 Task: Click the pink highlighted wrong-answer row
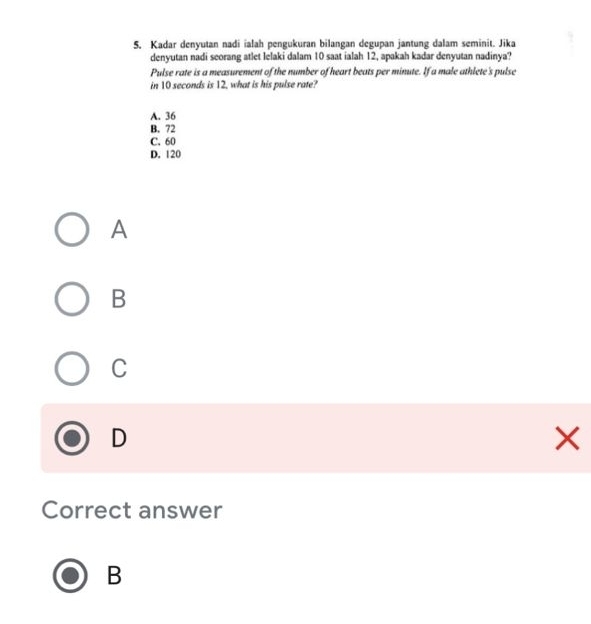(x=316, y=438)
